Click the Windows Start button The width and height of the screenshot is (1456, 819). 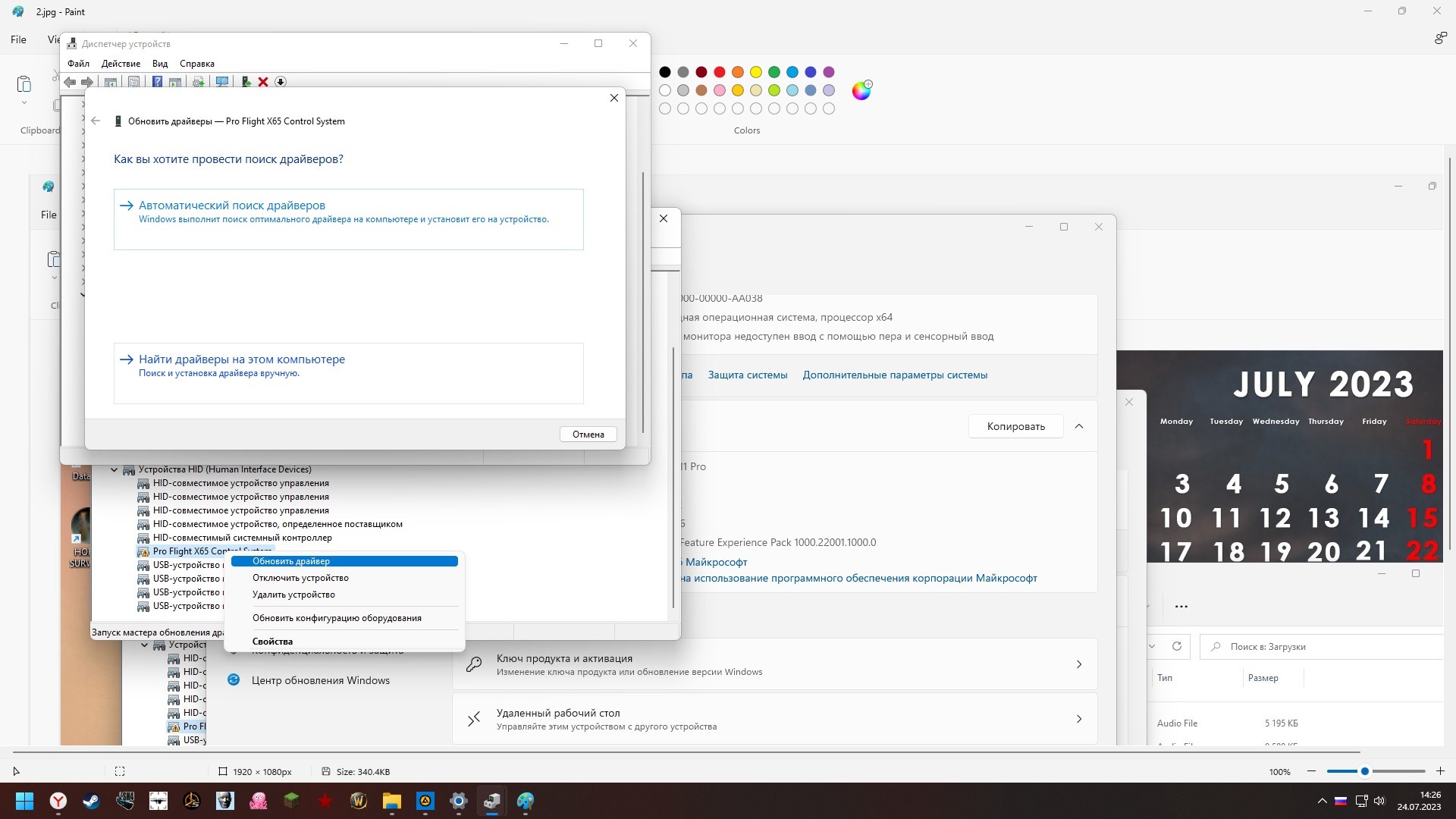(24, 801)
